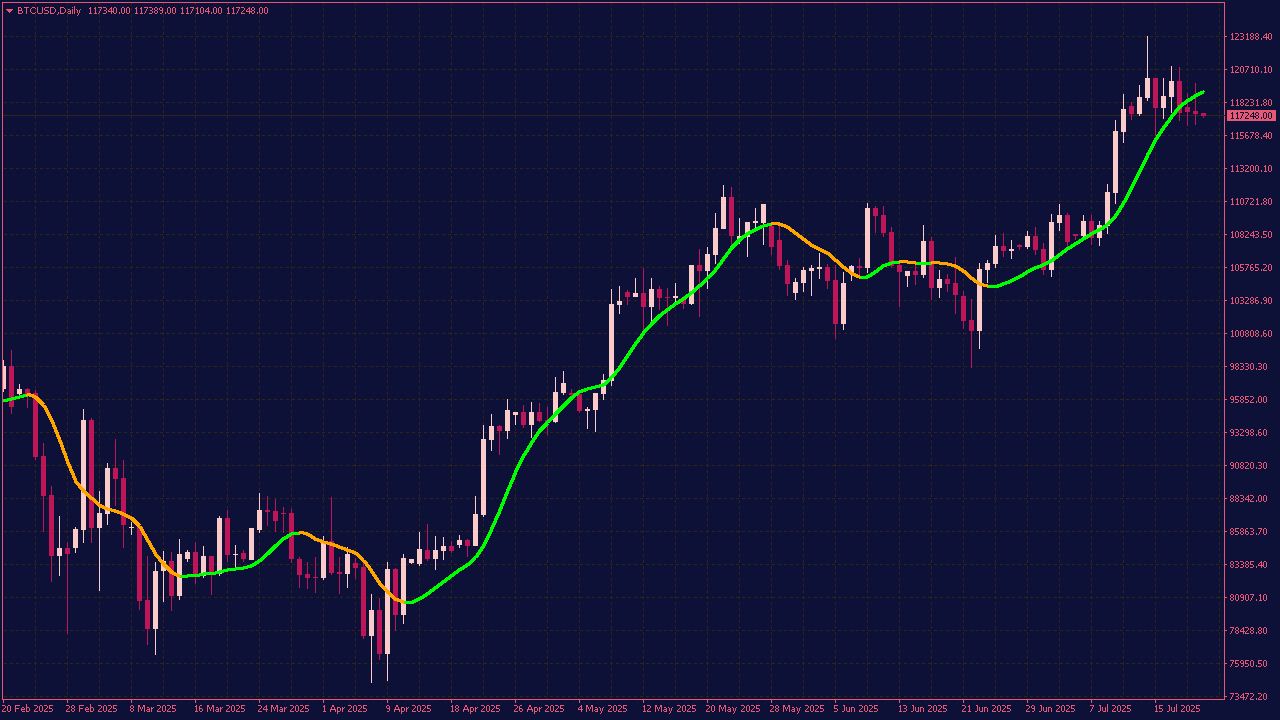The height and width of the screenshot is (720, 1280).
Task: Select the 4 May 2025 date label
Action: pyautogui.click(x=603, y=709)
